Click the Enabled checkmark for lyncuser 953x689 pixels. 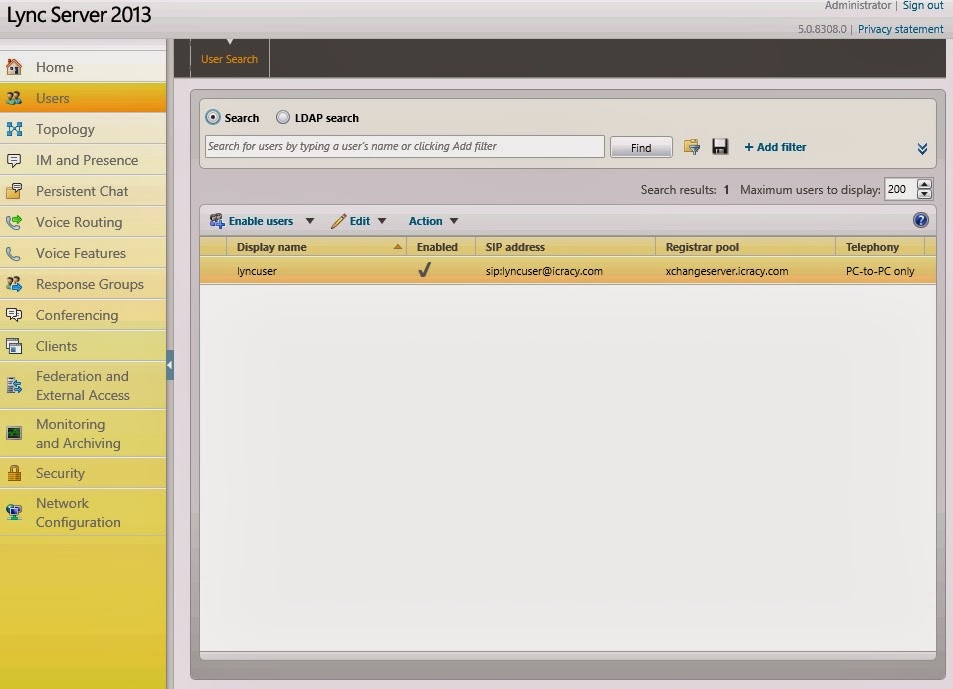coord(424,270)
